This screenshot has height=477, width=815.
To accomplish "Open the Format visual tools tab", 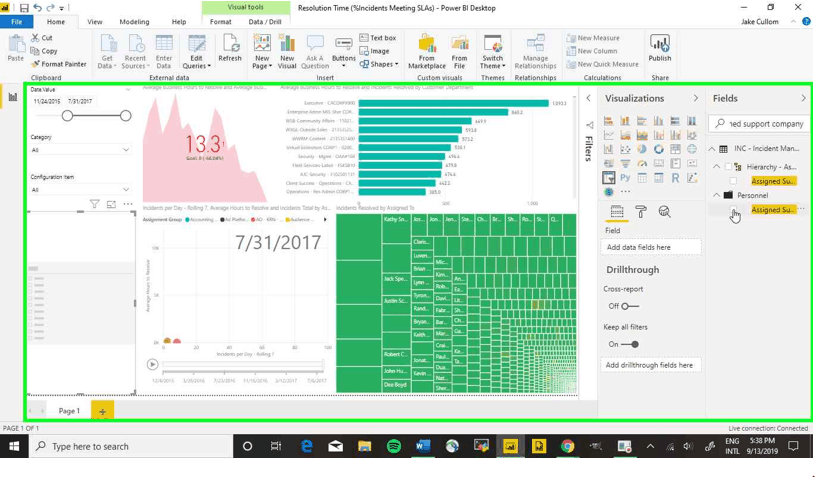I will [x=220, y=22].
